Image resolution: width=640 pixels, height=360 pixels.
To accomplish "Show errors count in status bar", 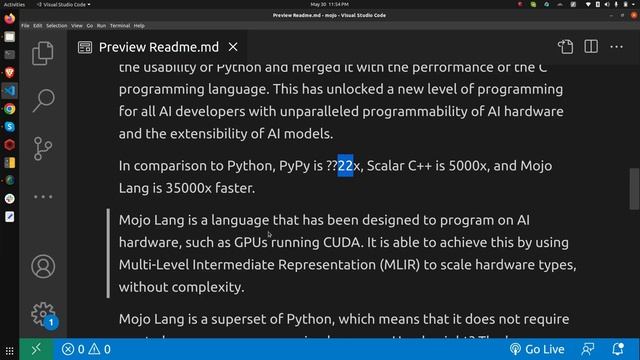I will [x=73, y=349].
